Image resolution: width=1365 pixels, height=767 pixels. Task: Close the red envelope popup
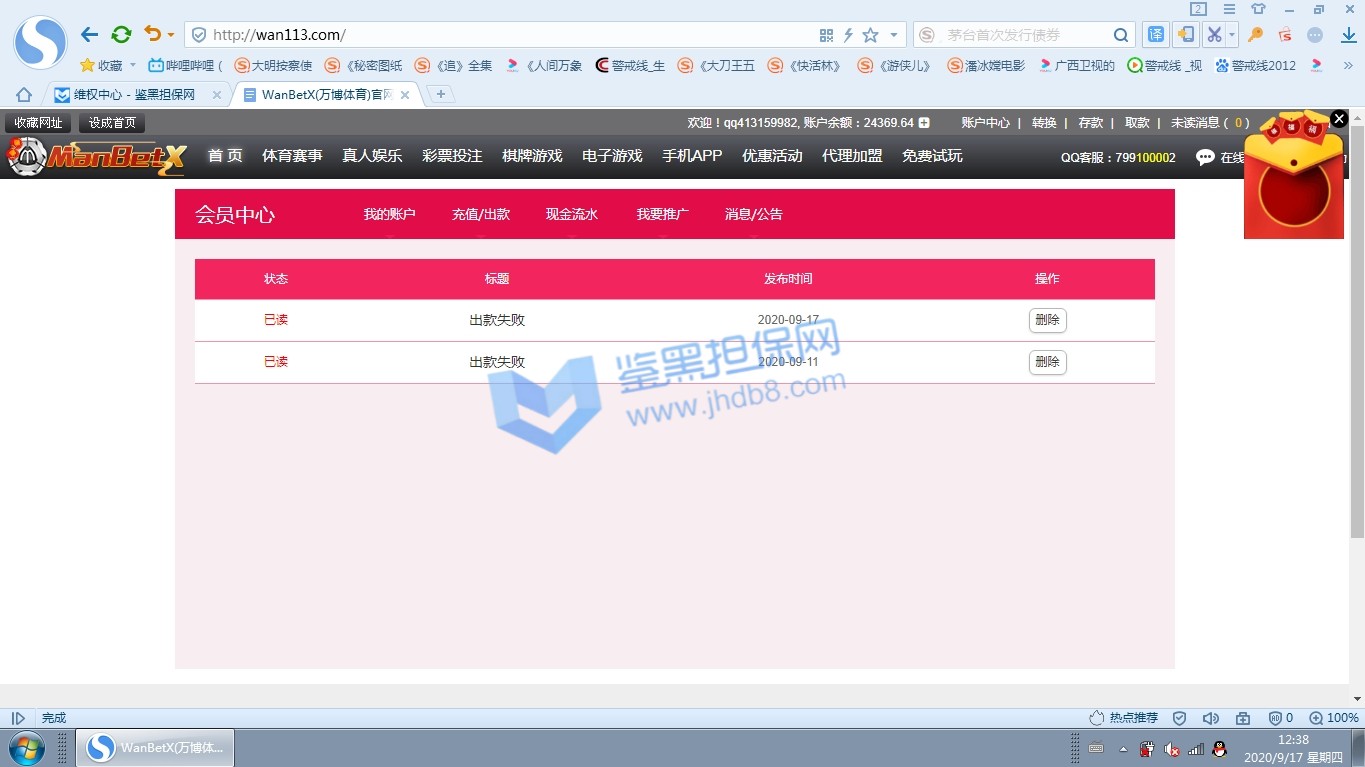click(x=1339, y=119)
